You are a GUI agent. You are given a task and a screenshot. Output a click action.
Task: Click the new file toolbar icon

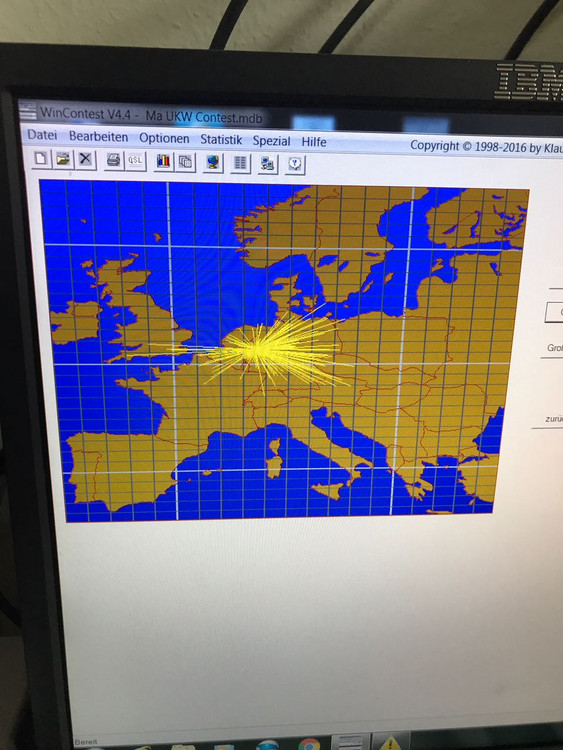(x=42, y=159)
